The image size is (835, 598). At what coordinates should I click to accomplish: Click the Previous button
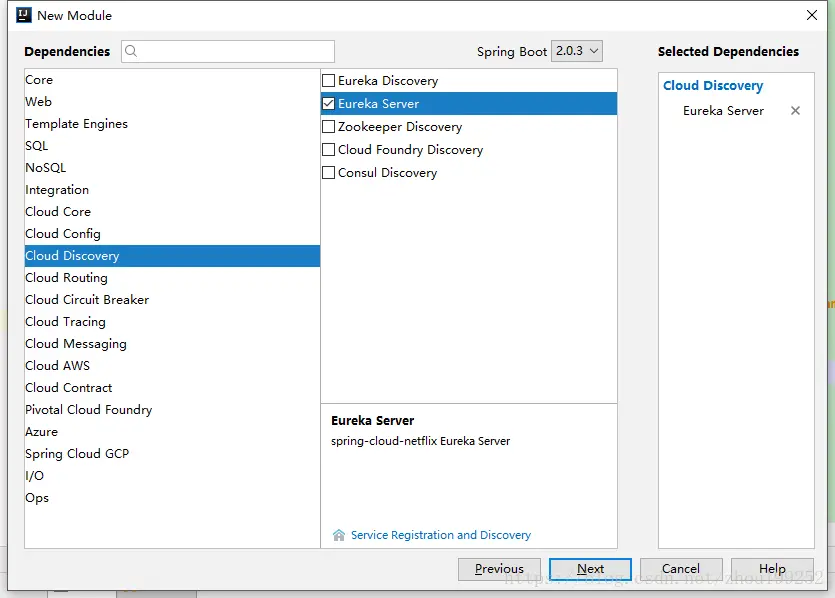click(499, 569)
